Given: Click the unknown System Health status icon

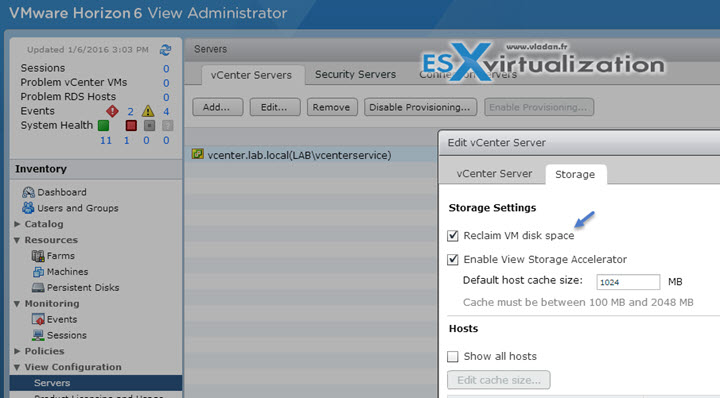Looking at the screenshot, I should coord(168,125).
